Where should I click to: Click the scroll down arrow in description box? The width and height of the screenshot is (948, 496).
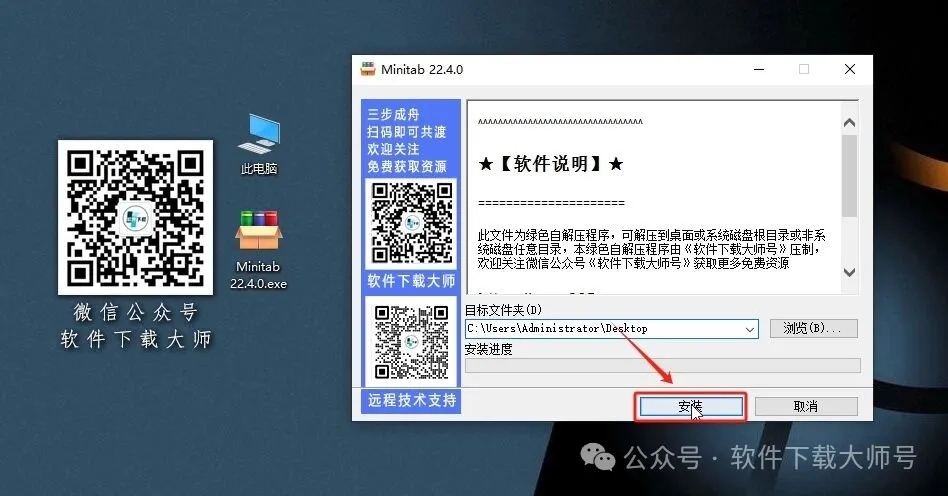click(849, 272)
